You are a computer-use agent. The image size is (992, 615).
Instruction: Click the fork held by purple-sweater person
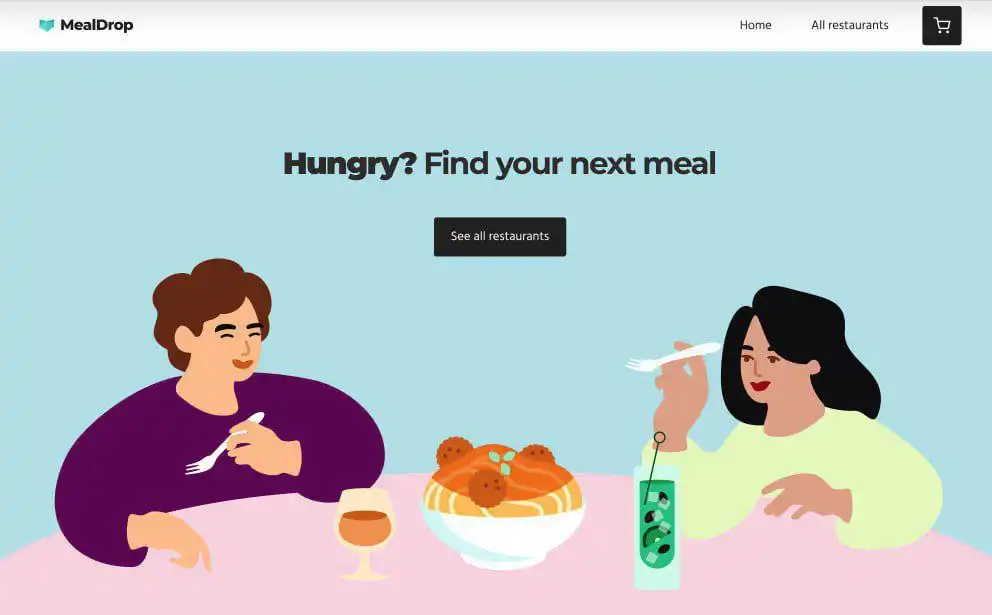click(221, 445)
